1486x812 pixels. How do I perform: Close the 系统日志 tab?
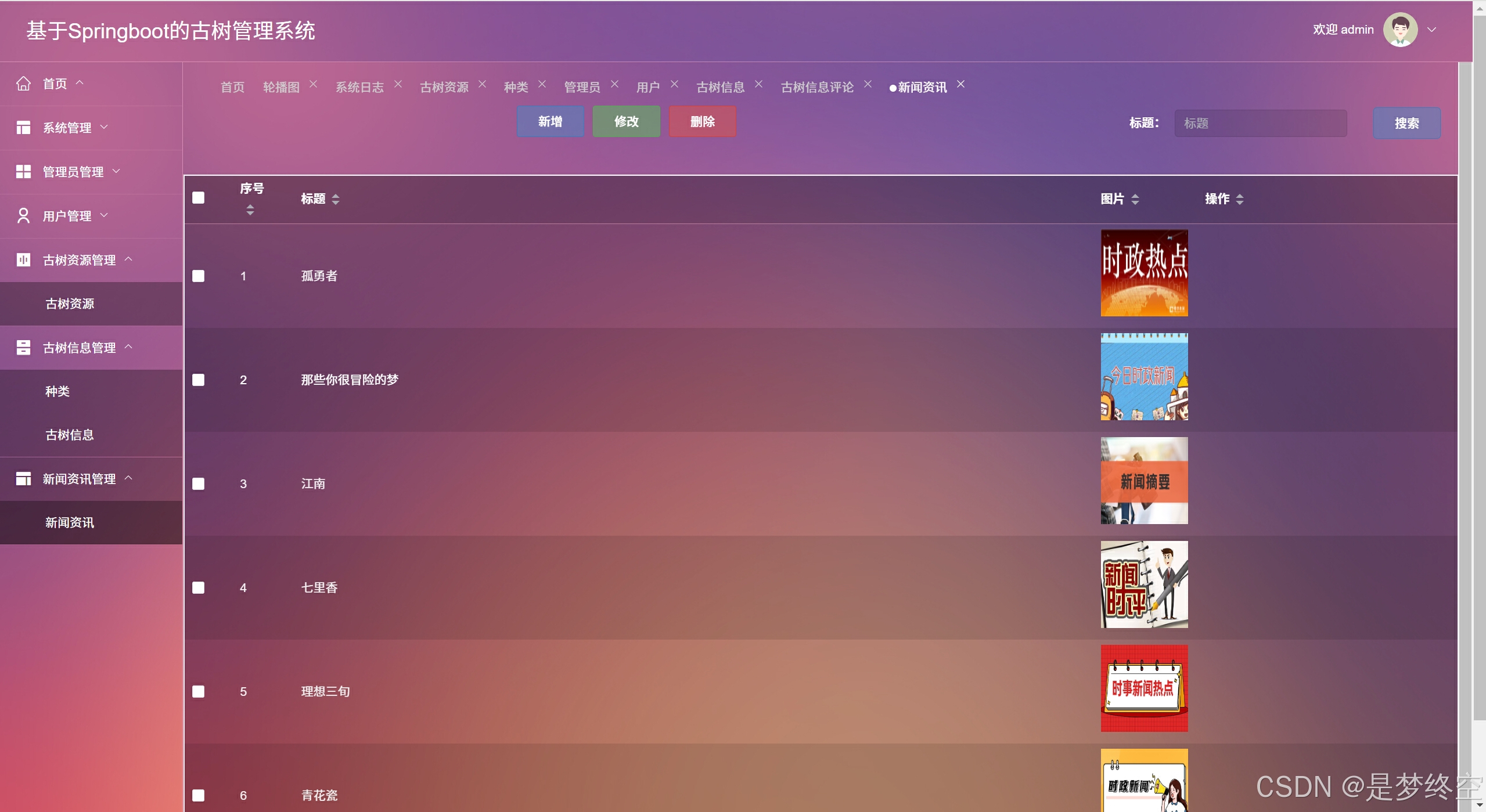point(398,84)
